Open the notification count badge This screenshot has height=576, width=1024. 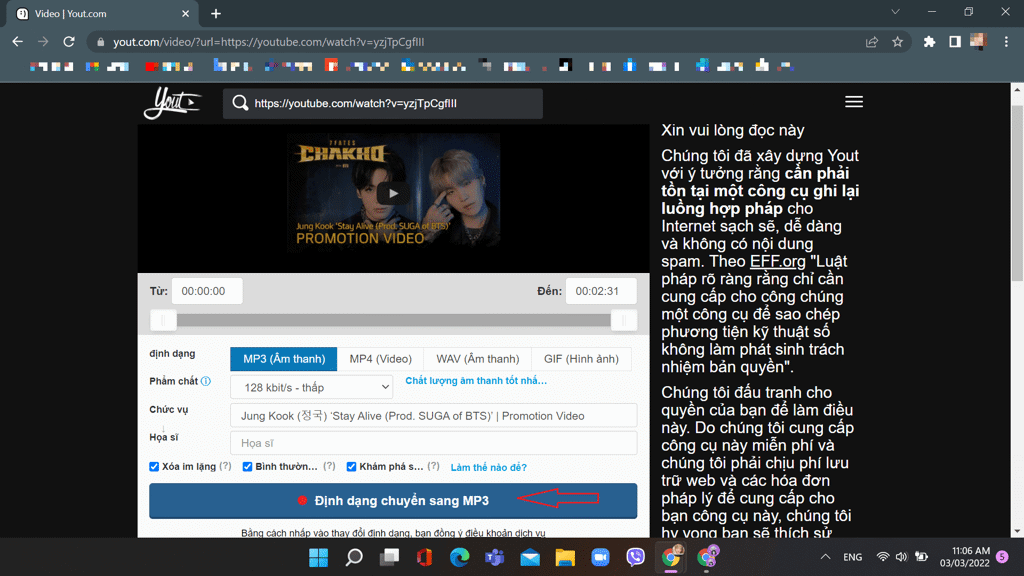(x=1002, y=557)
